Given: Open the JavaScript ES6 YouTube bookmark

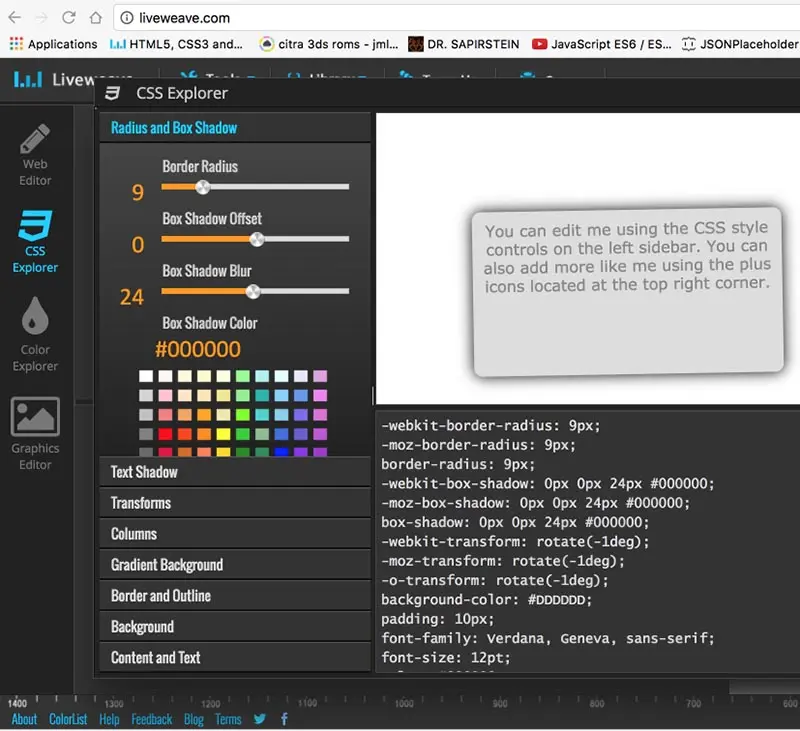Looking at the screenshot, I should click(602, 44).
